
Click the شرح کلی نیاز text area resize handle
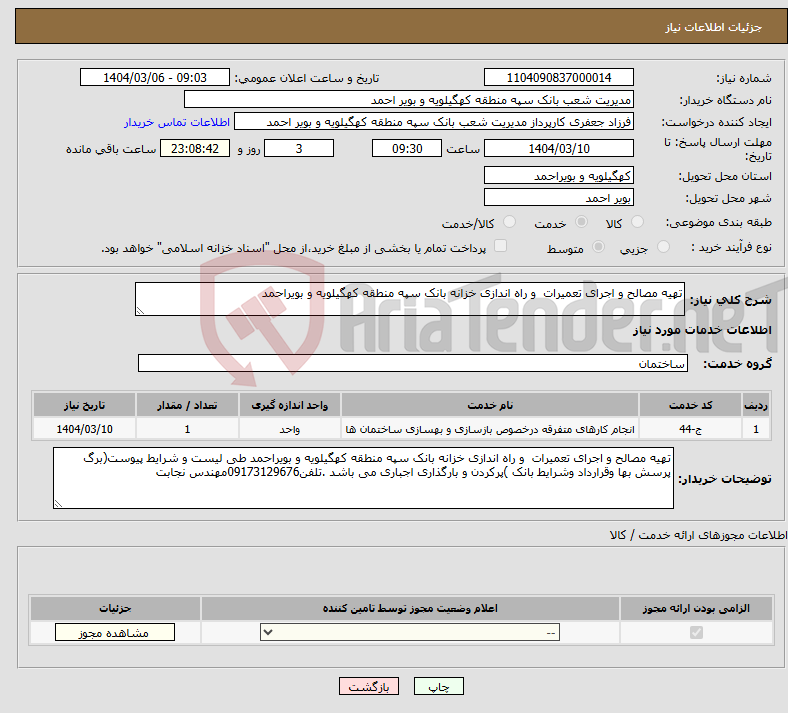coord(140,311)
